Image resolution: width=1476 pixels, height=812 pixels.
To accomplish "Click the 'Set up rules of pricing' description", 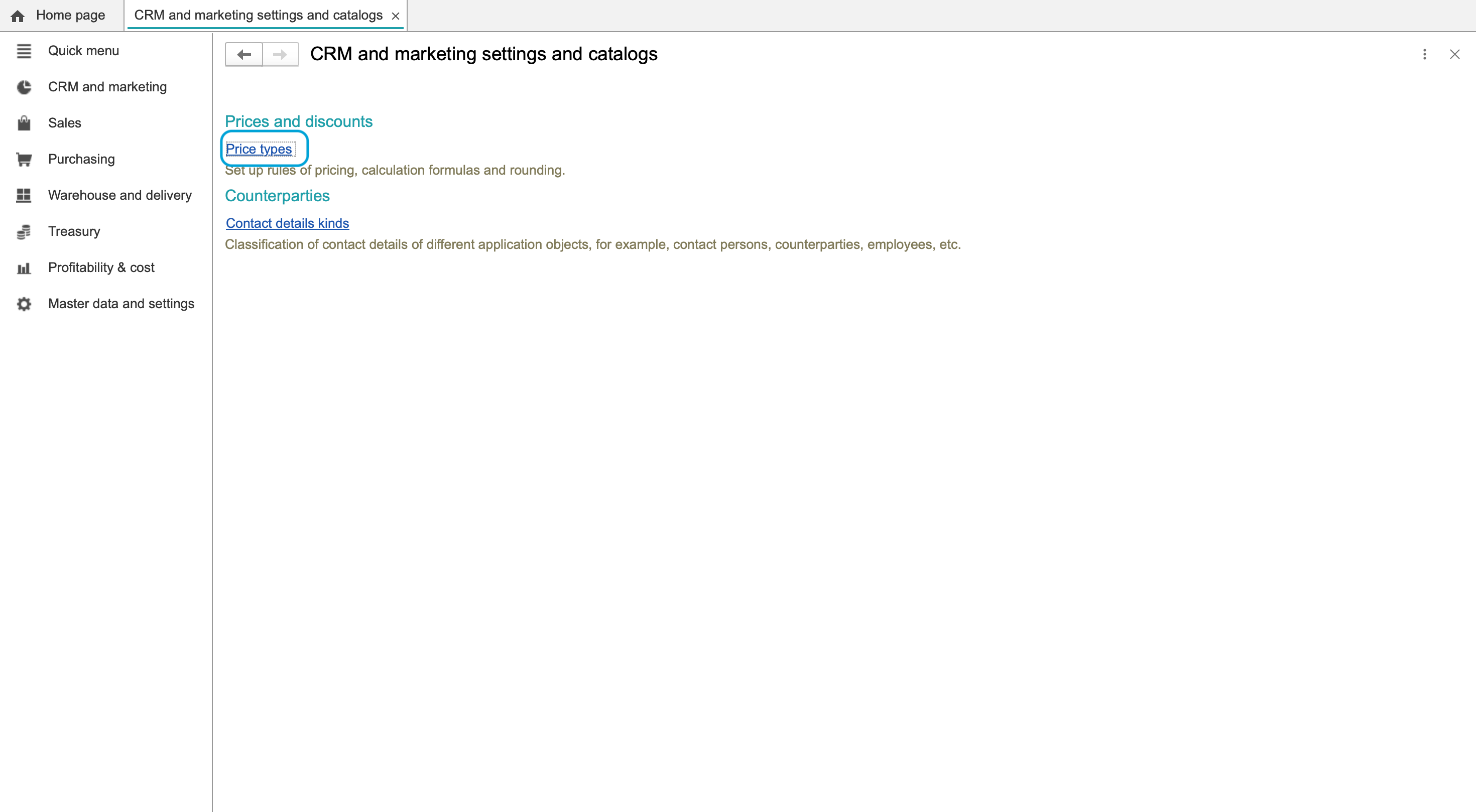I will coord(395,171).
